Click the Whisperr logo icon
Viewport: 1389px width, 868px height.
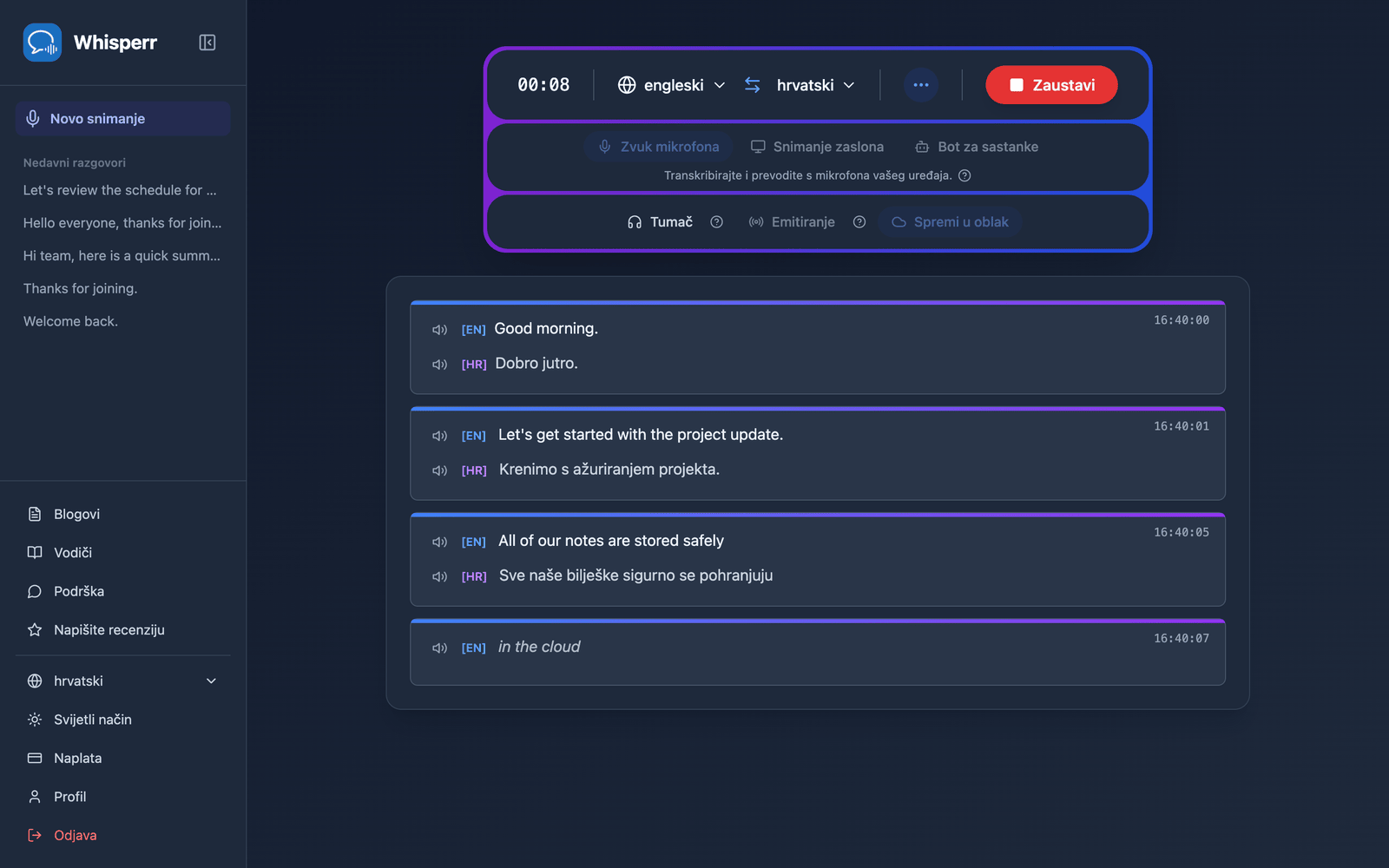43,43
